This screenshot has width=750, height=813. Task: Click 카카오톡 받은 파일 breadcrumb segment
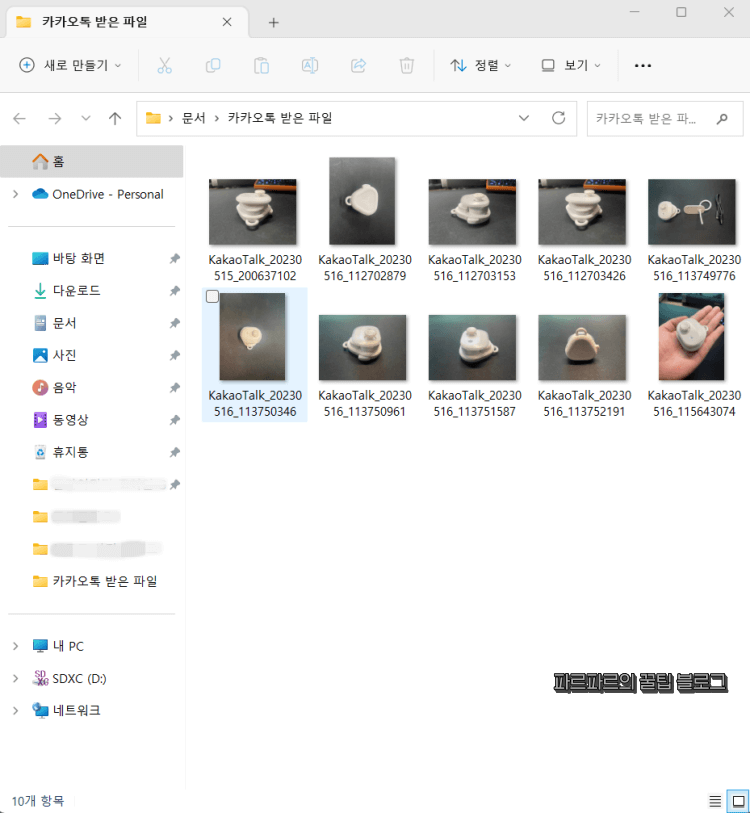pos(280,118)
